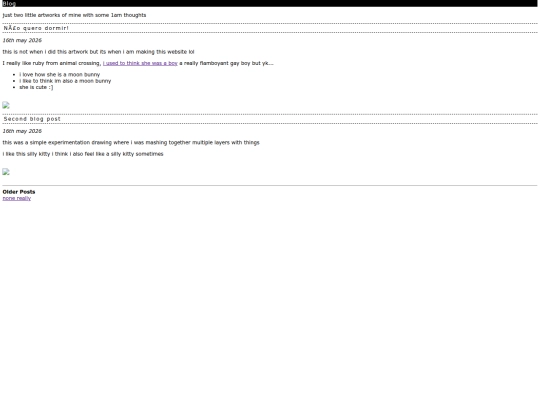Click the 'this is not when i did this artwork' line
The image size is (540, 405).
pos(98,52)
